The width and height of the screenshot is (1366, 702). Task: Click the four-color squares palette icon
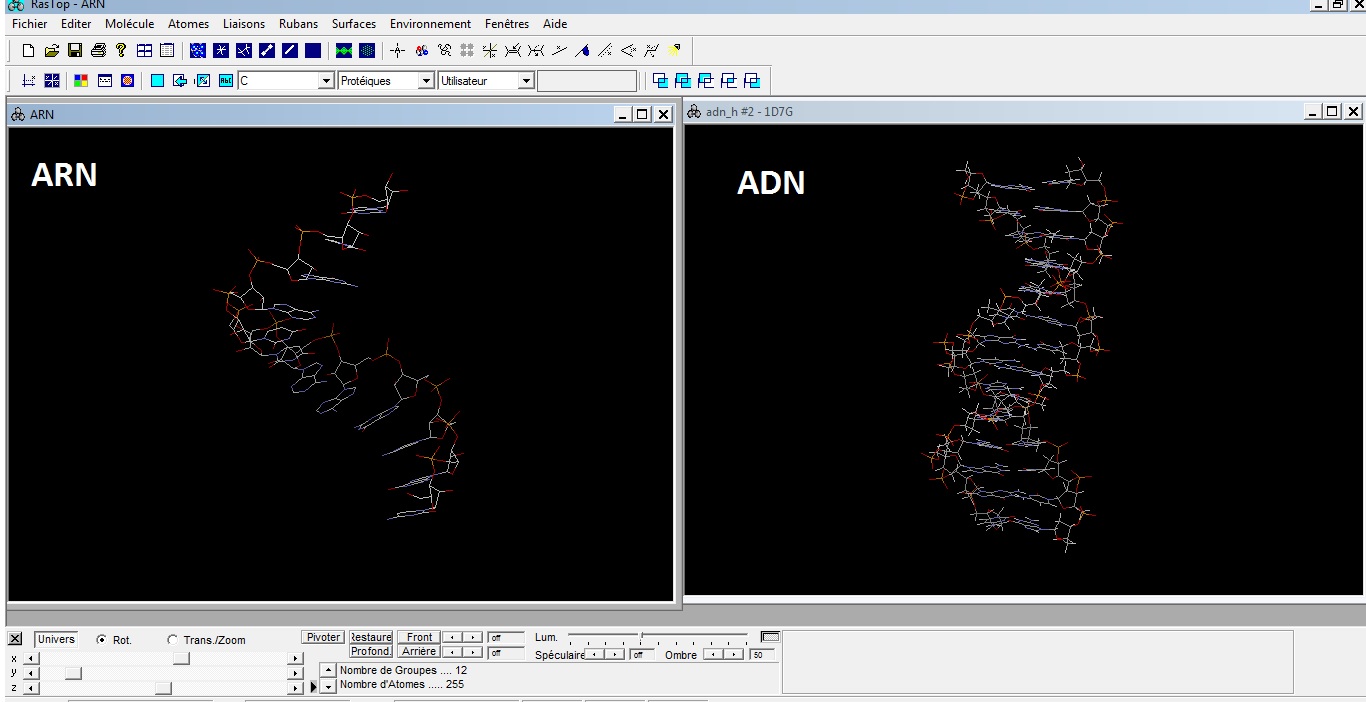pyautogui.click(x=83, y=81)
